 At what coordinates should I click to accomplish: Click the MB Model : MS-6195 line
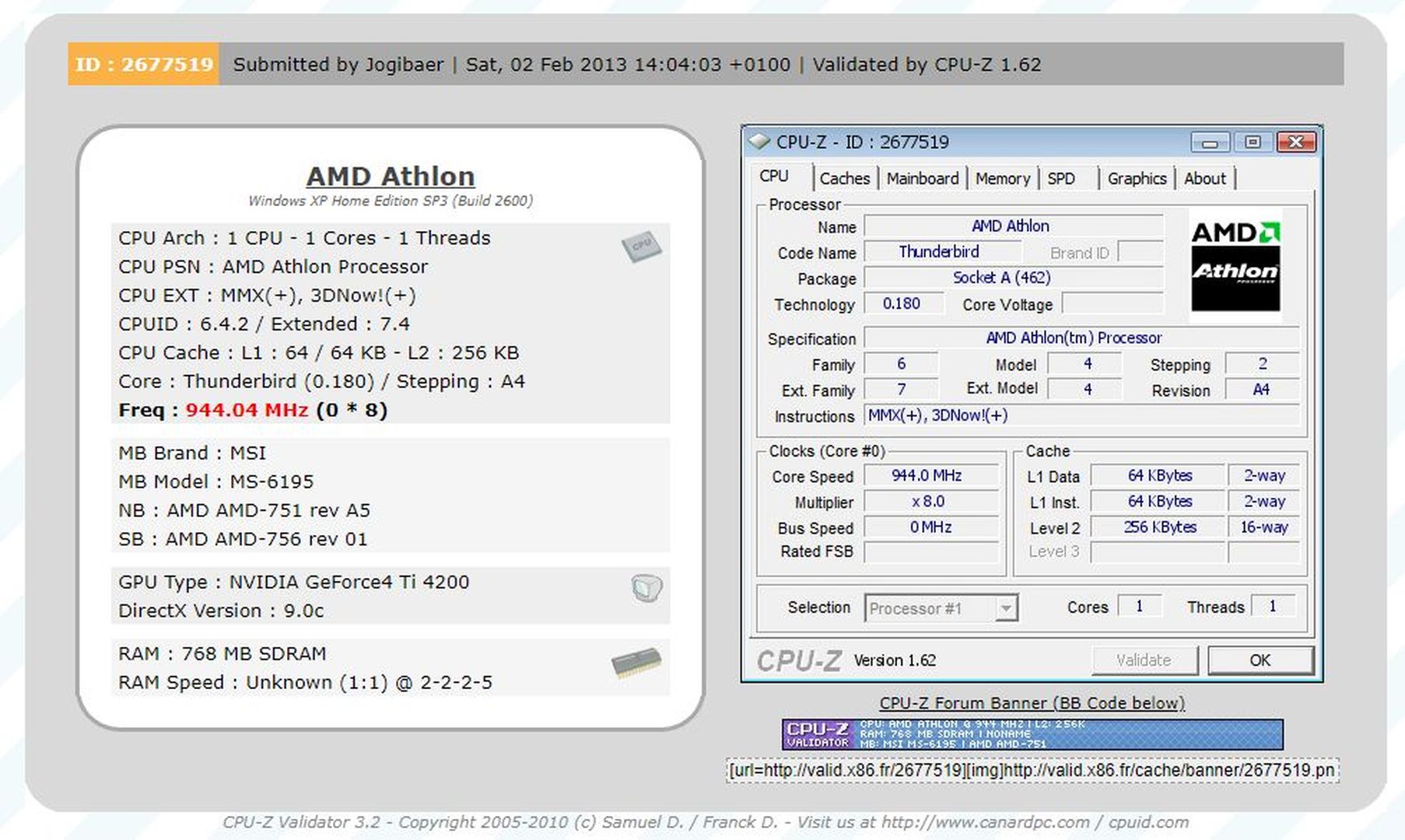tap(216, 481)
